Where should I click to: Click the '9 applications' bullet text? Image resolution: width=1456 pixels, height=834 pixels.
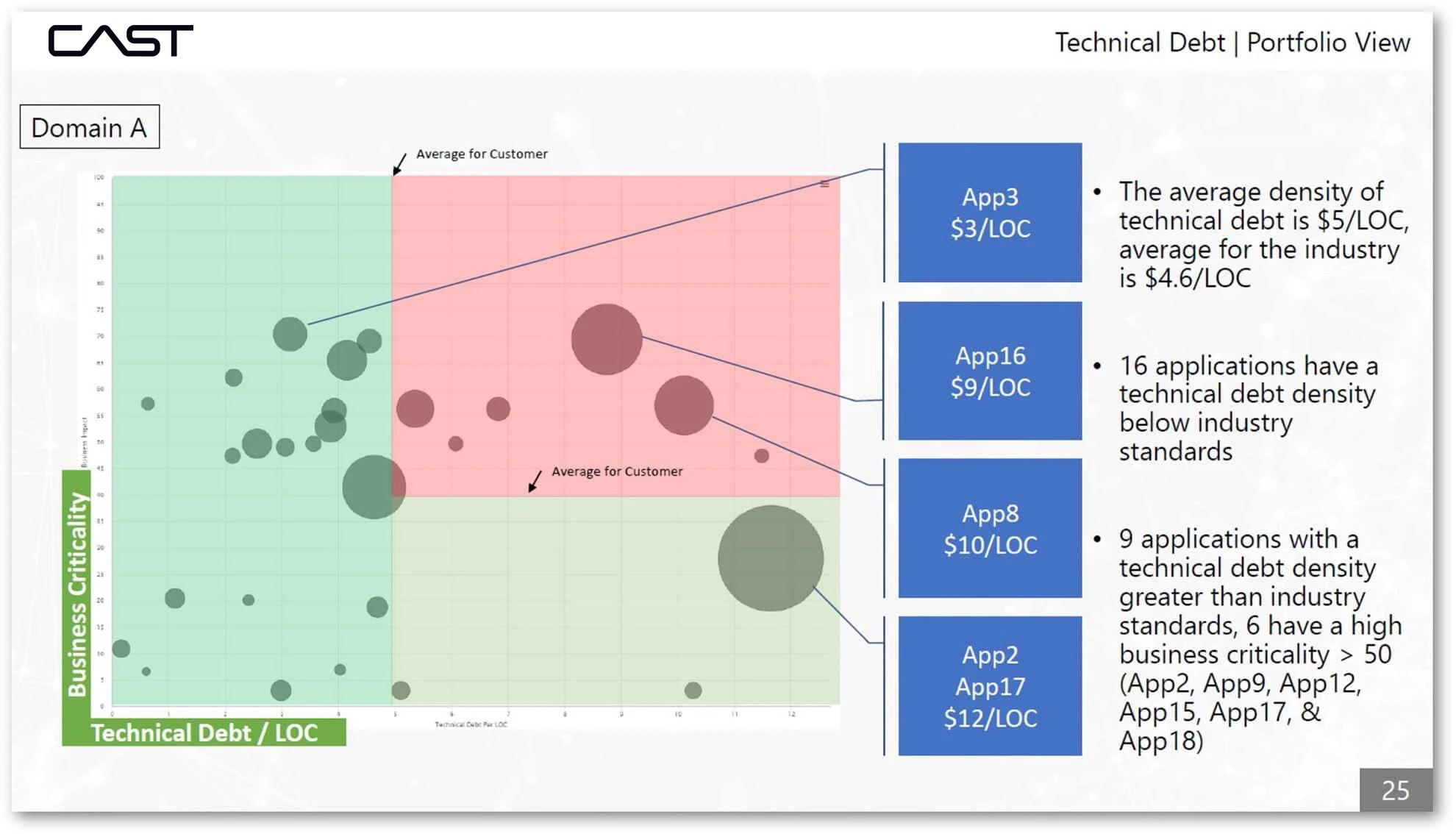click(1259, 639)
